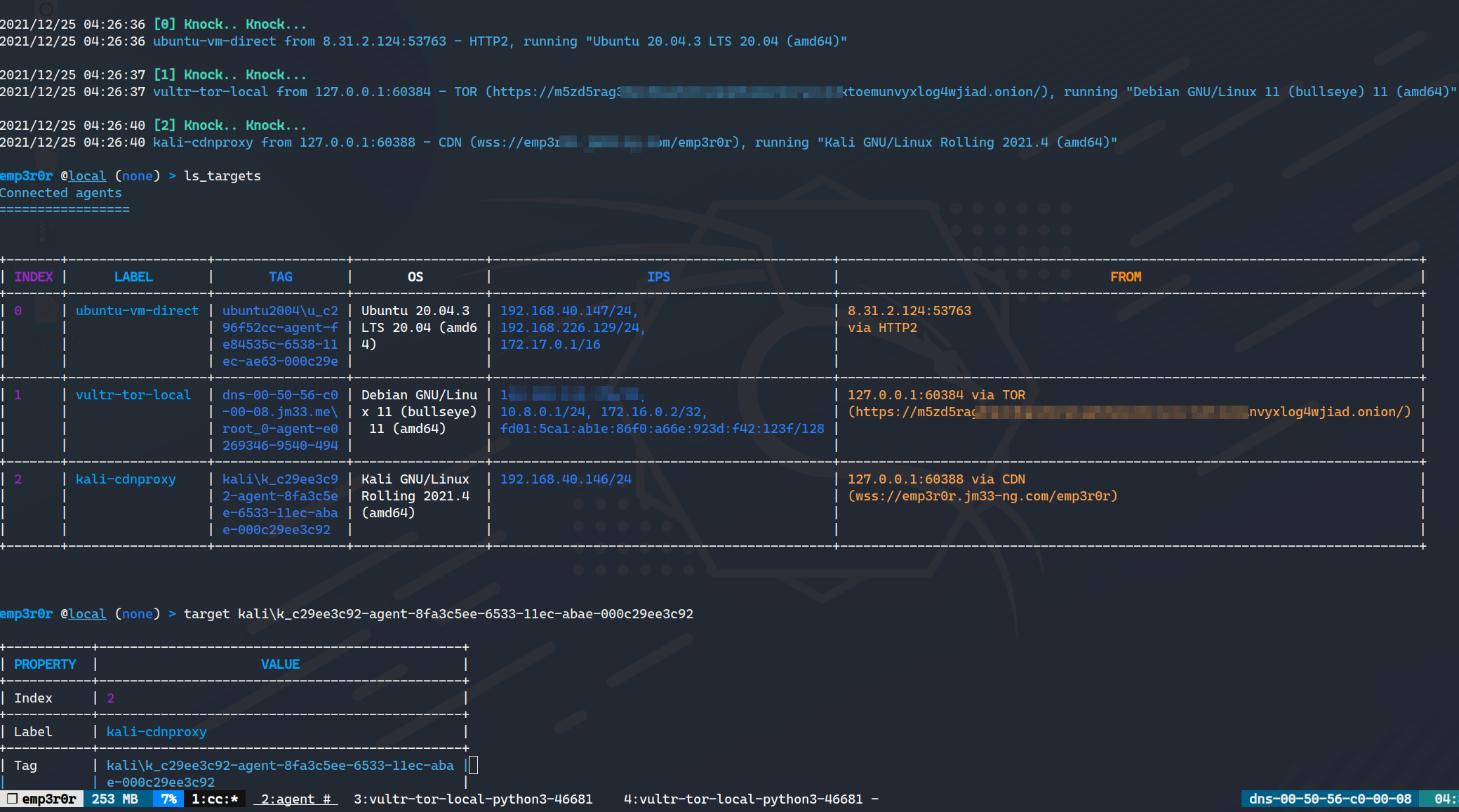
Task: Click the wss://emp3r0r.jm33-ng.com/emp3r0r URL in FROM column
Action: coord(982,496)
